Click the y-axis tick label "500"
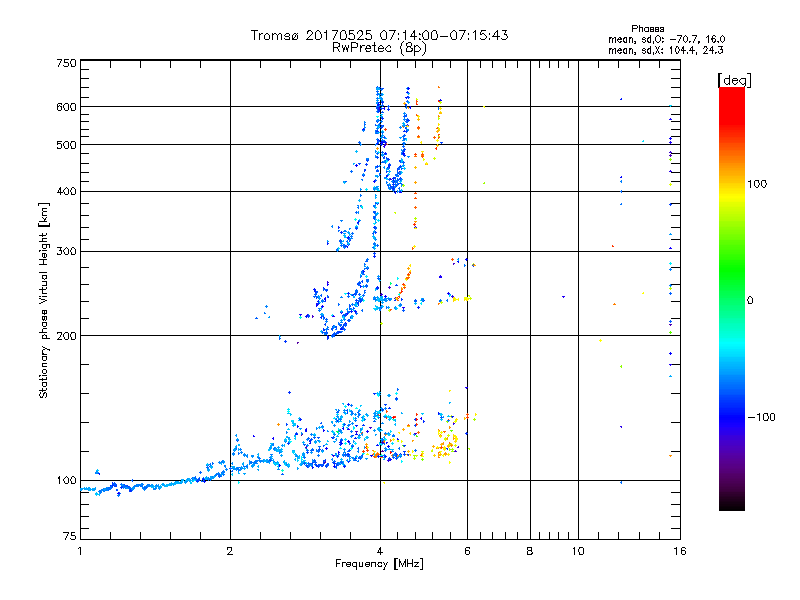Screen dimensions: 800x600 click(x=66, y=145)
